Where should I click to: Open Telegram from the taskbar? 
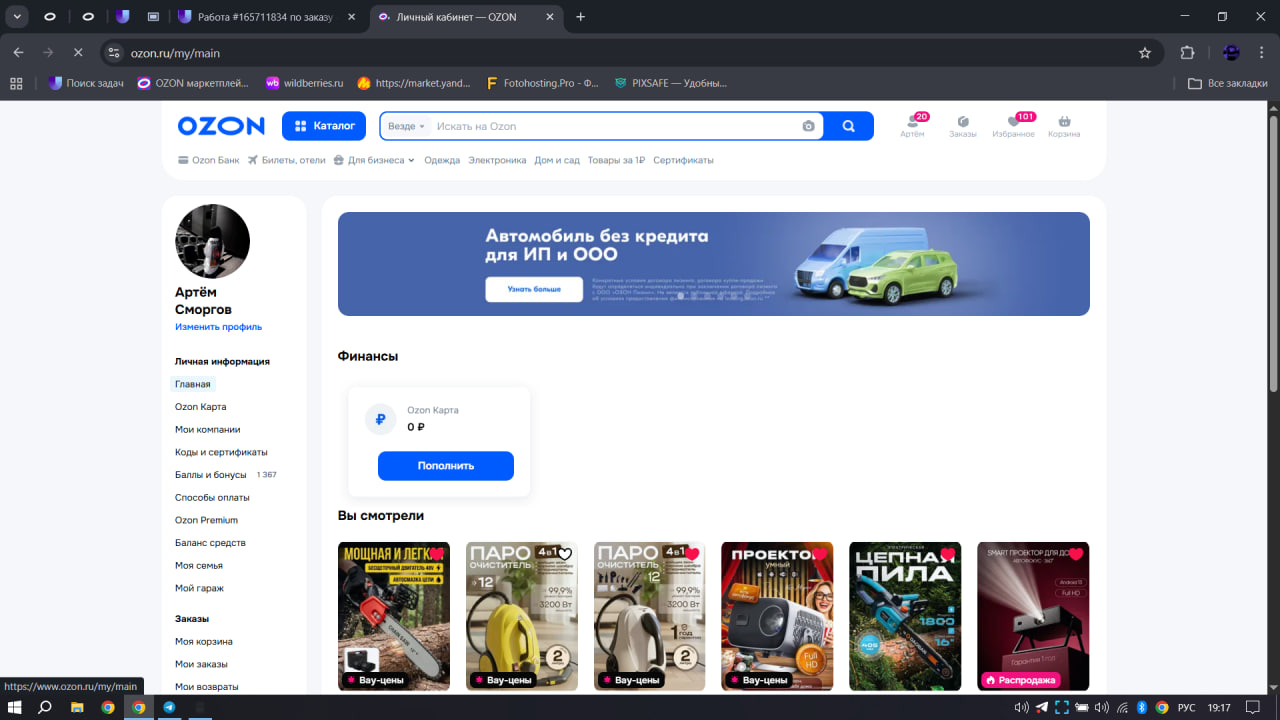(x=169, y=707)
